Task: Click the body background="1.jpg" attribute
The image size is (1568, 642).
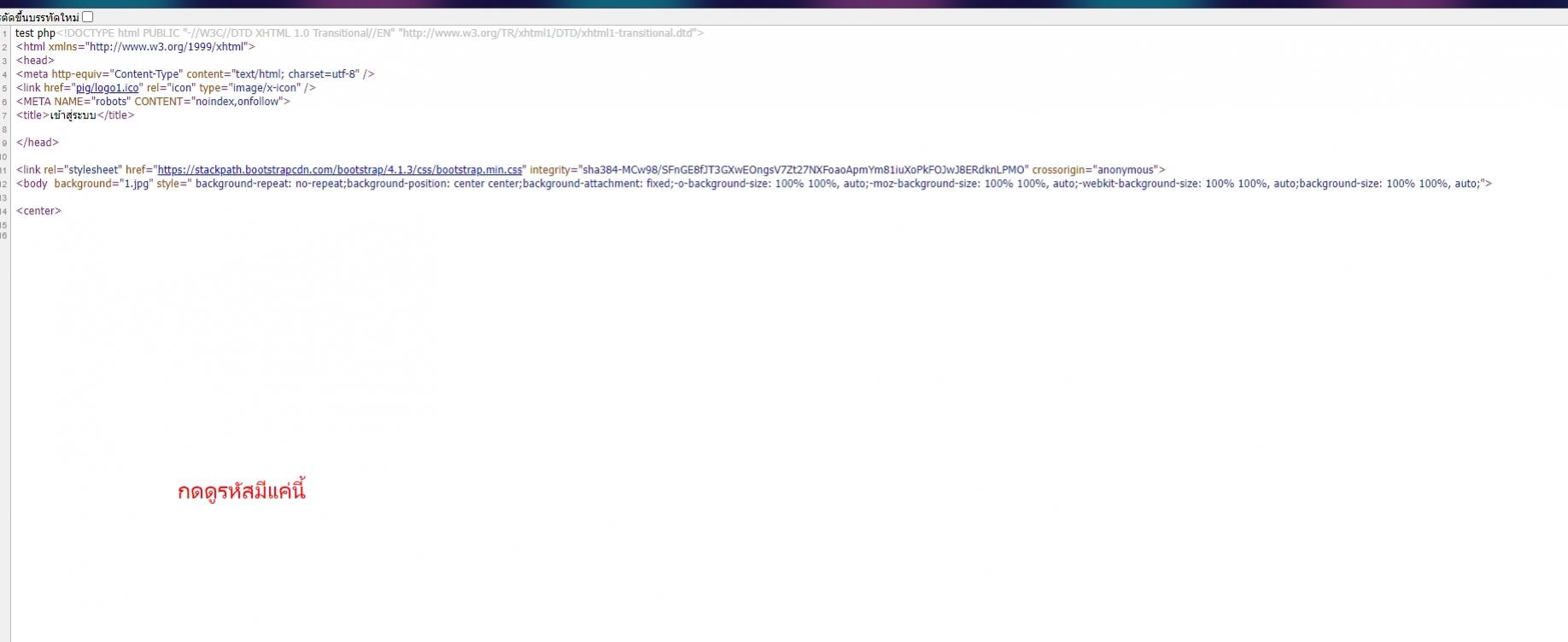Action: (x=103, y=184)
